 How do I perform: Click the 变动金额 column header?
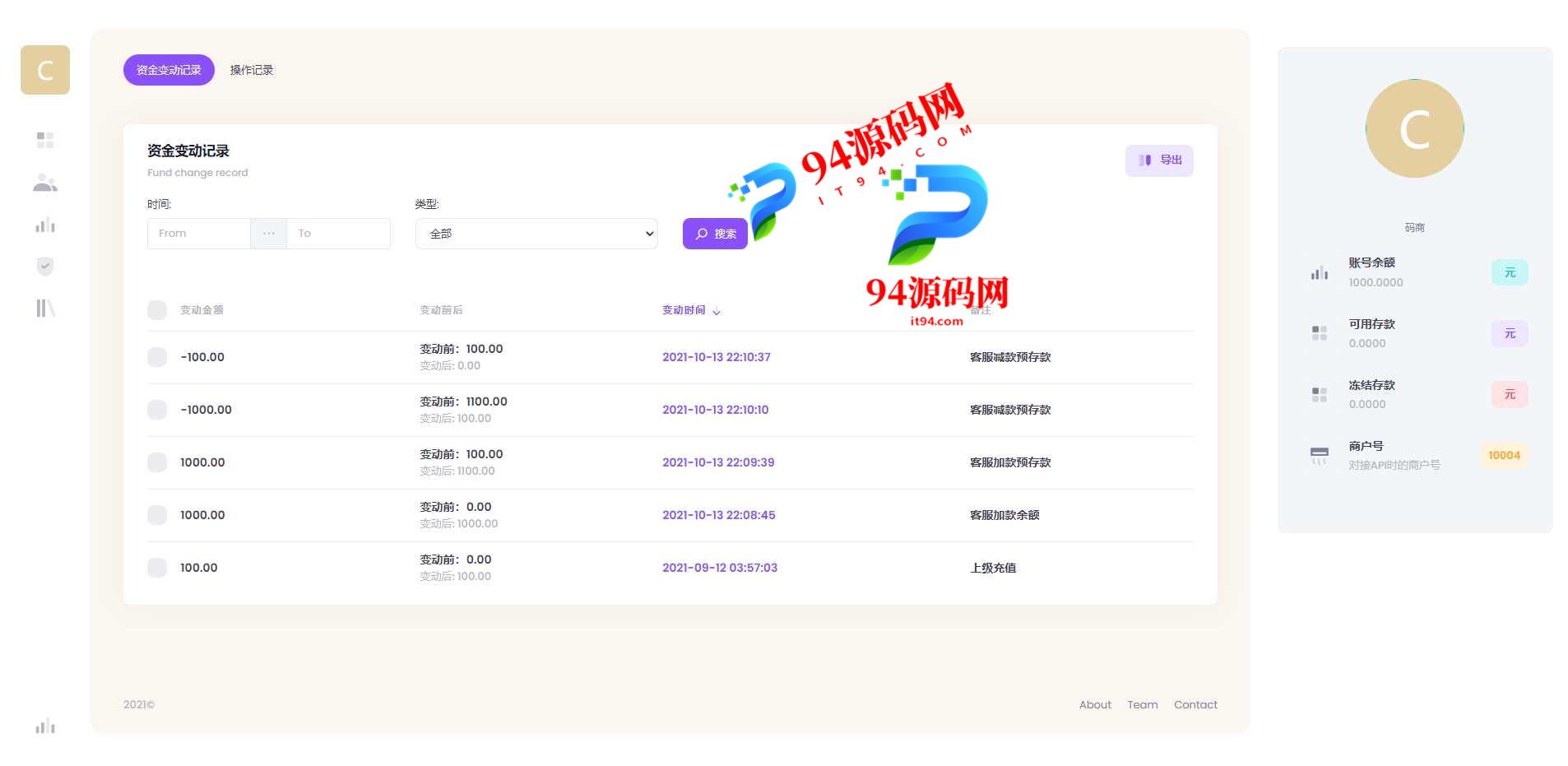[202, 310]
